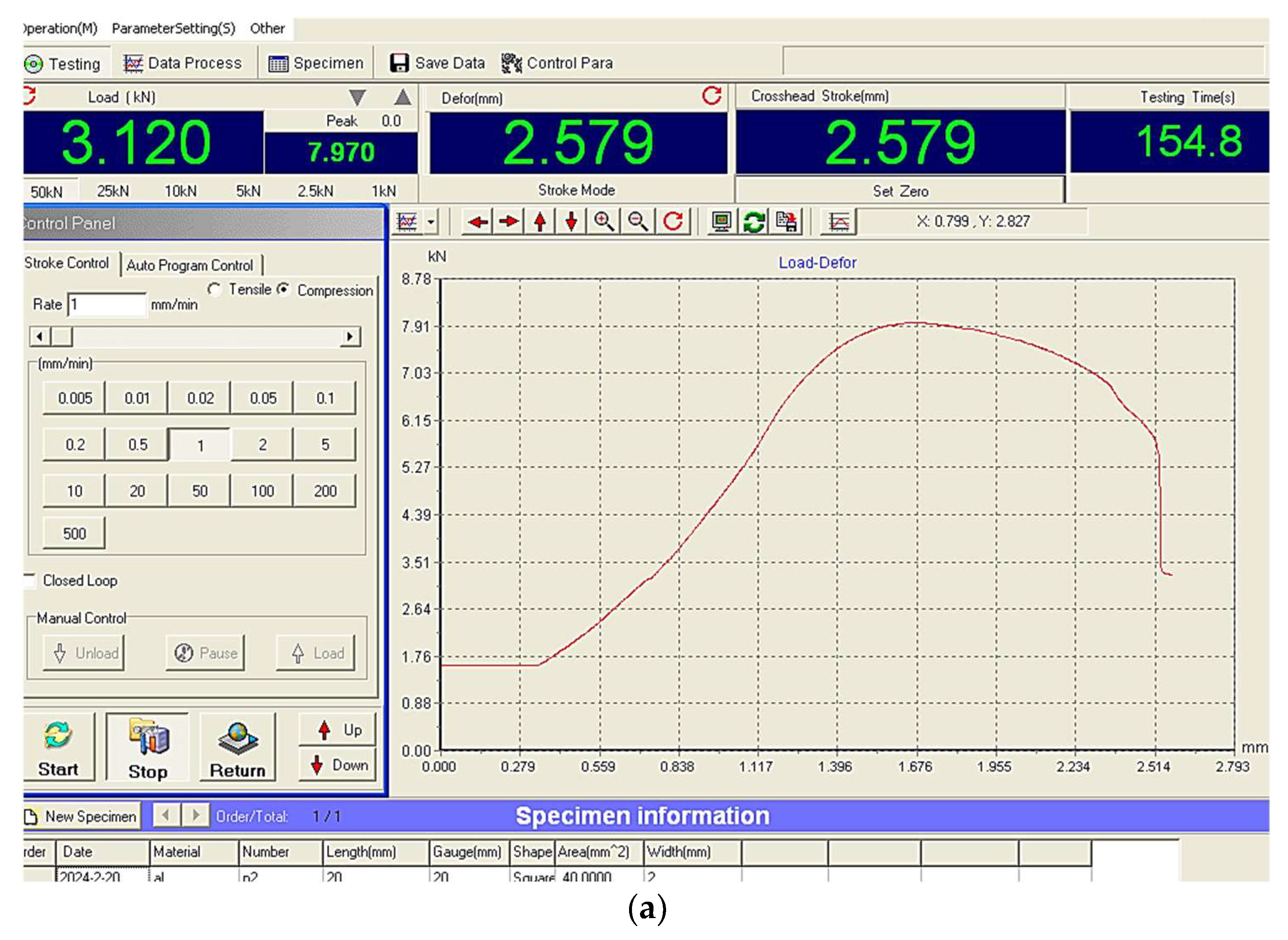Click the red reset graph icon
The image size is (1288, 940).
pos(673,222)
